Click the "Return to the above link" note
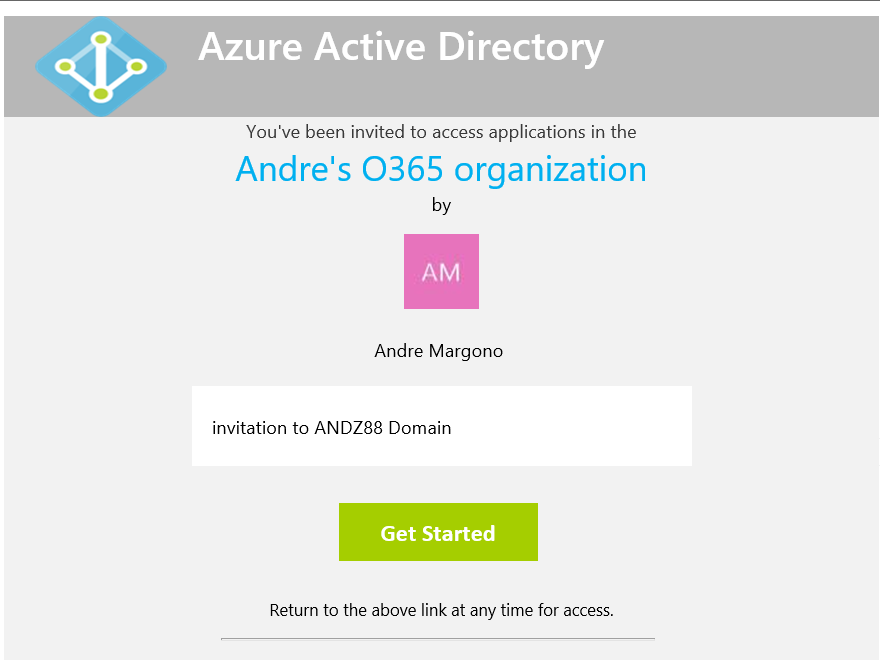Viewport: 880px width, 660px height. point(441,609)
